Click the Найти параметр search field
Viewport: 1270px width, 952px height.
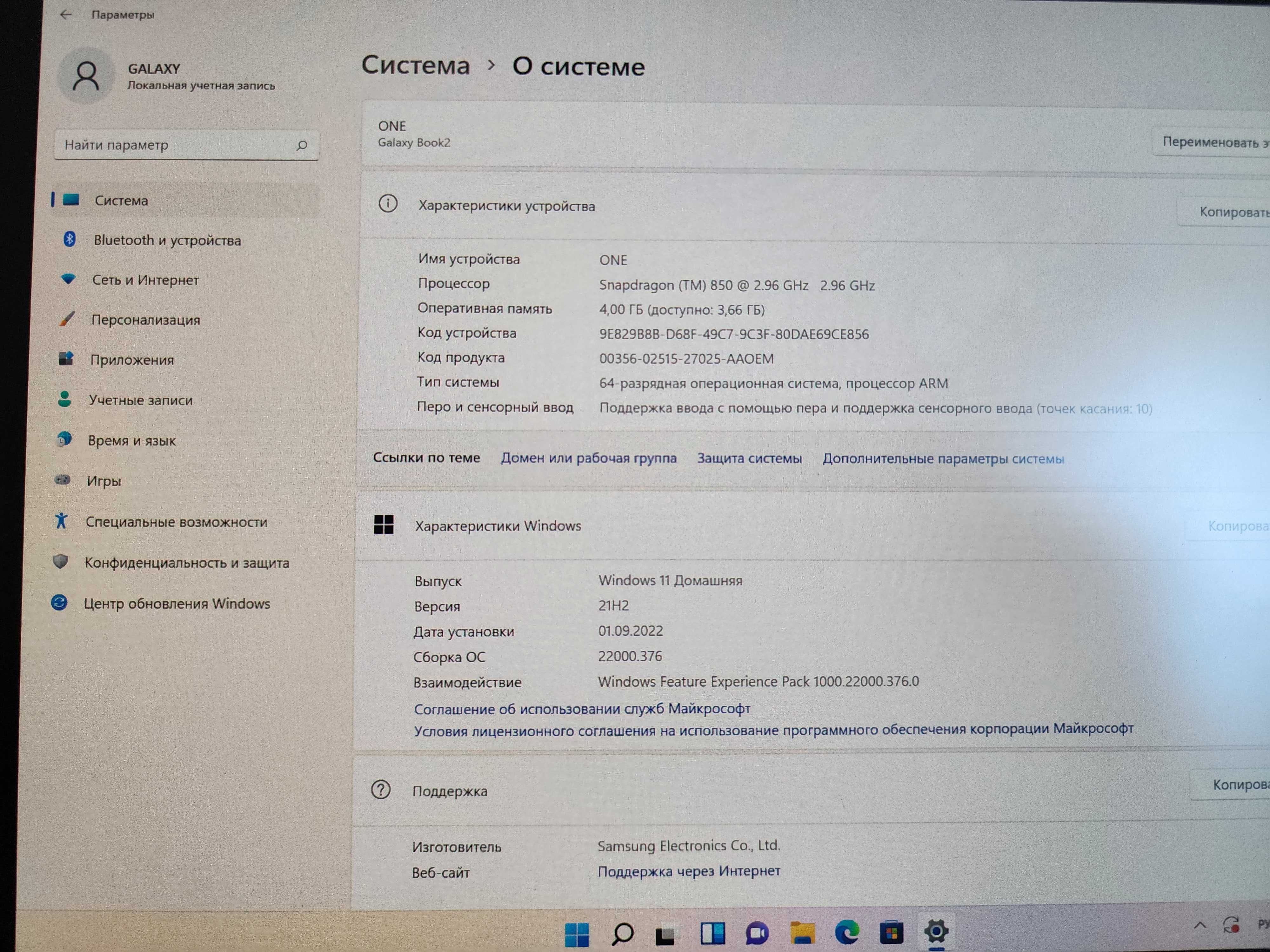[186, 145]
